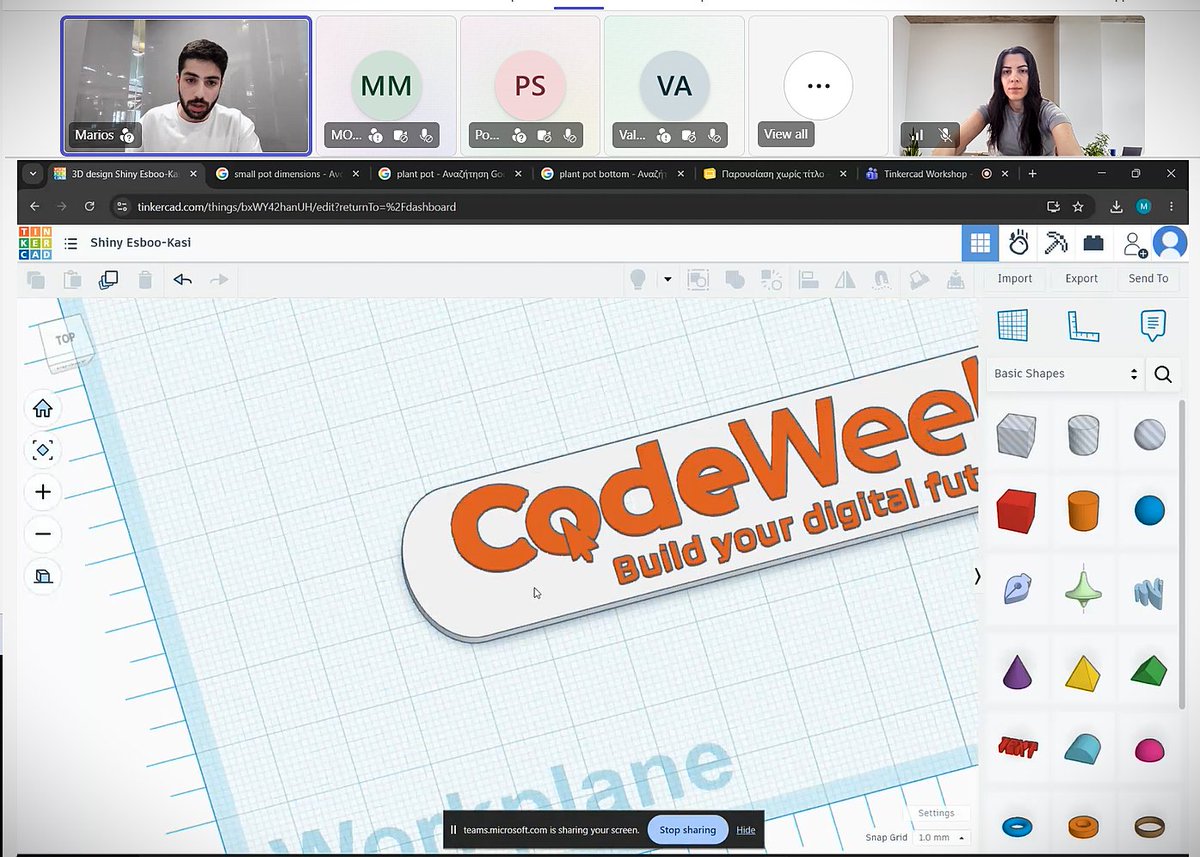
Task: Select the Notes tool in the side panel
Action: pyautogui.click(x=1153, y=325)
